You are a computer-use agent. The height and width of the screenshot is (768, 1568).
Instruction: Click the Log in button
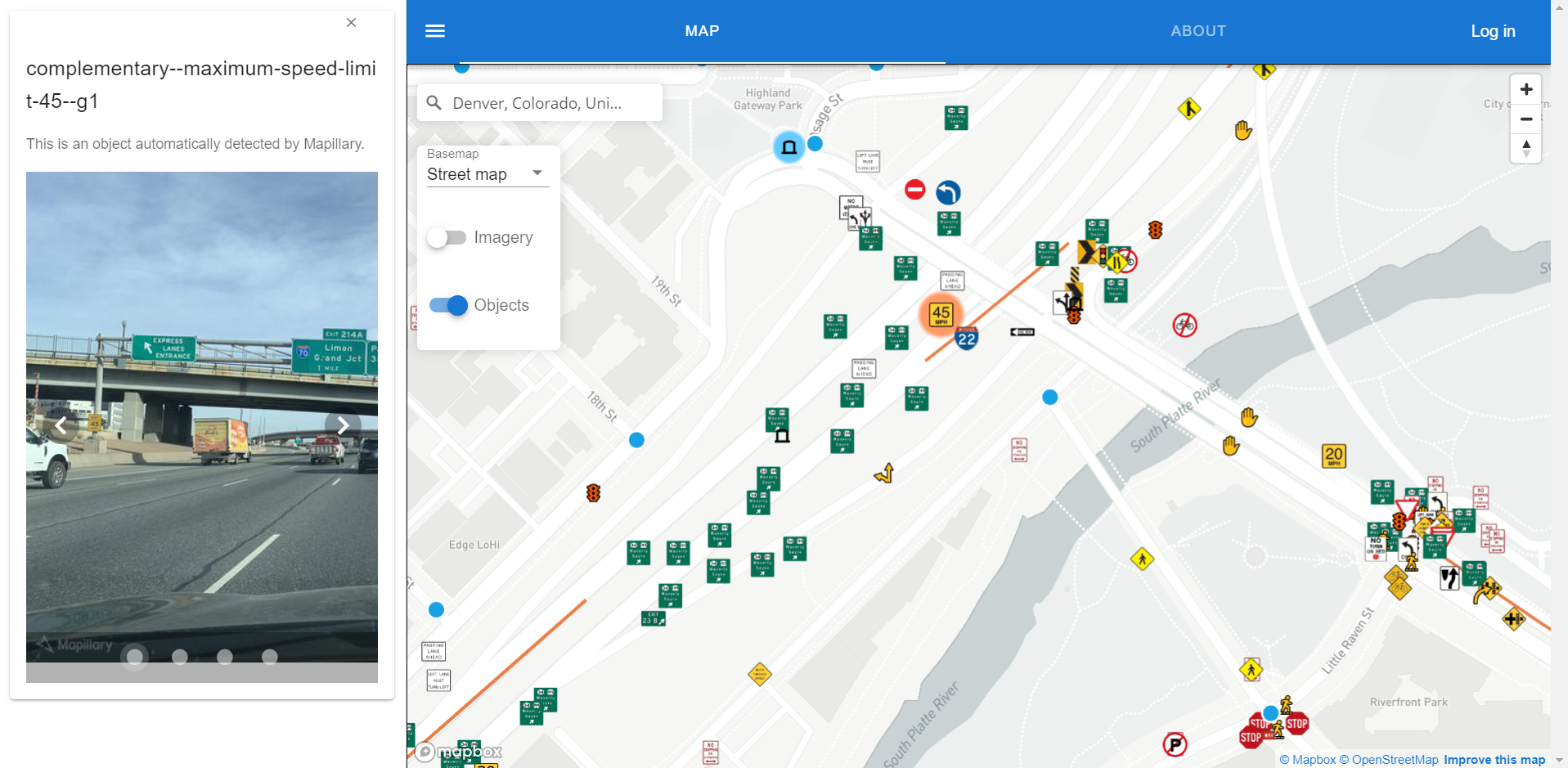(1493, 31)
